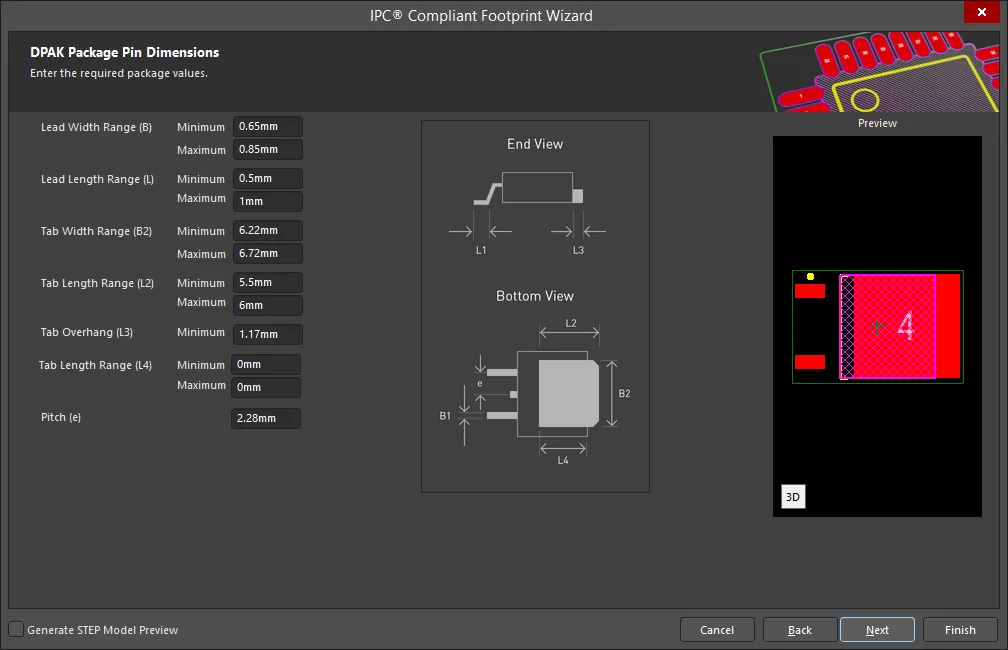Screen dimensions: 1008x650
Task: Click the End View package diagram
Action: click(528, 213)
